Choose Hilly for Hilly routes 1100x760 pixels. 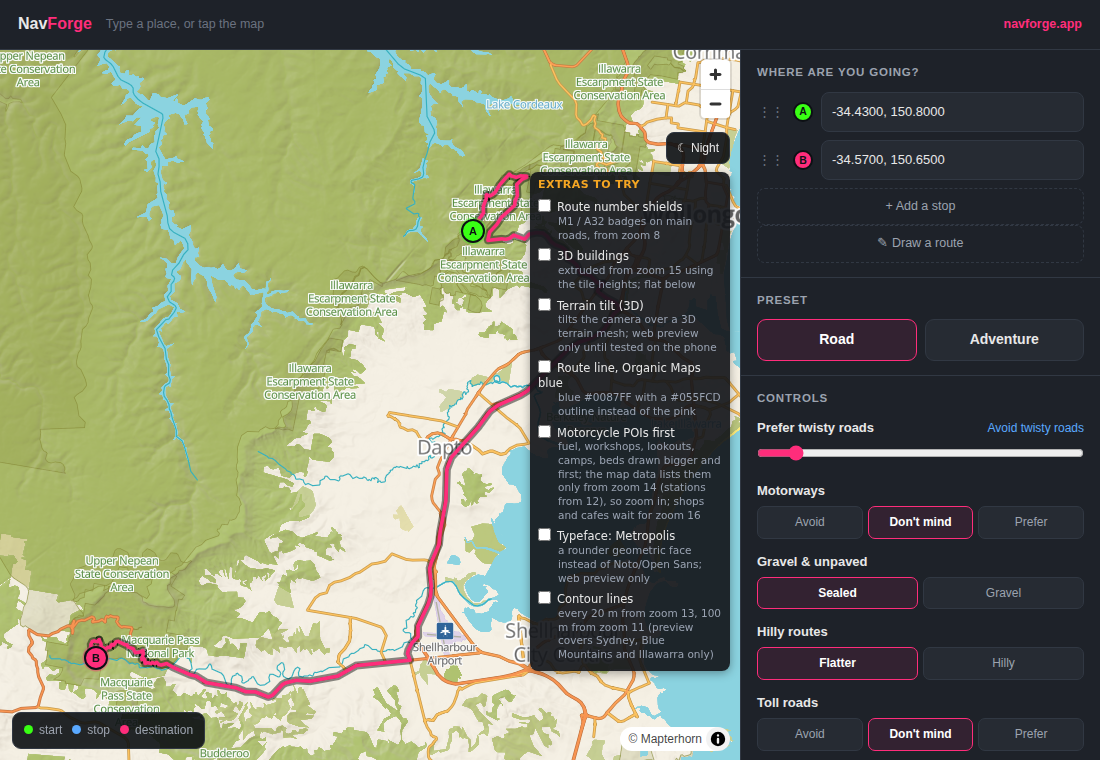point(1003,663)
